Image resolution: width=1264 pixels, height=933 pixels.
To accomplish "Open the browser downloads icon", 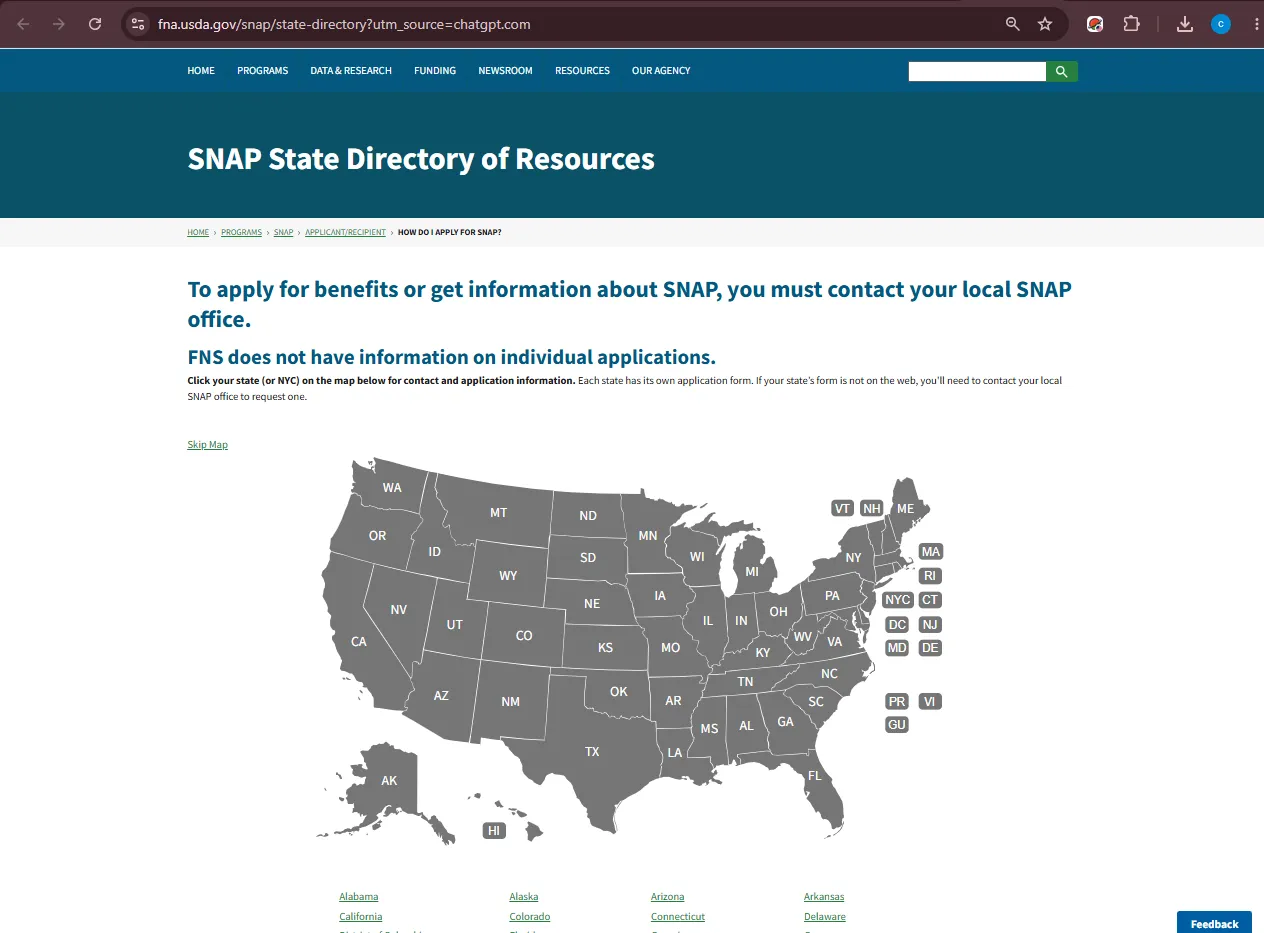I will (1185, 24).
